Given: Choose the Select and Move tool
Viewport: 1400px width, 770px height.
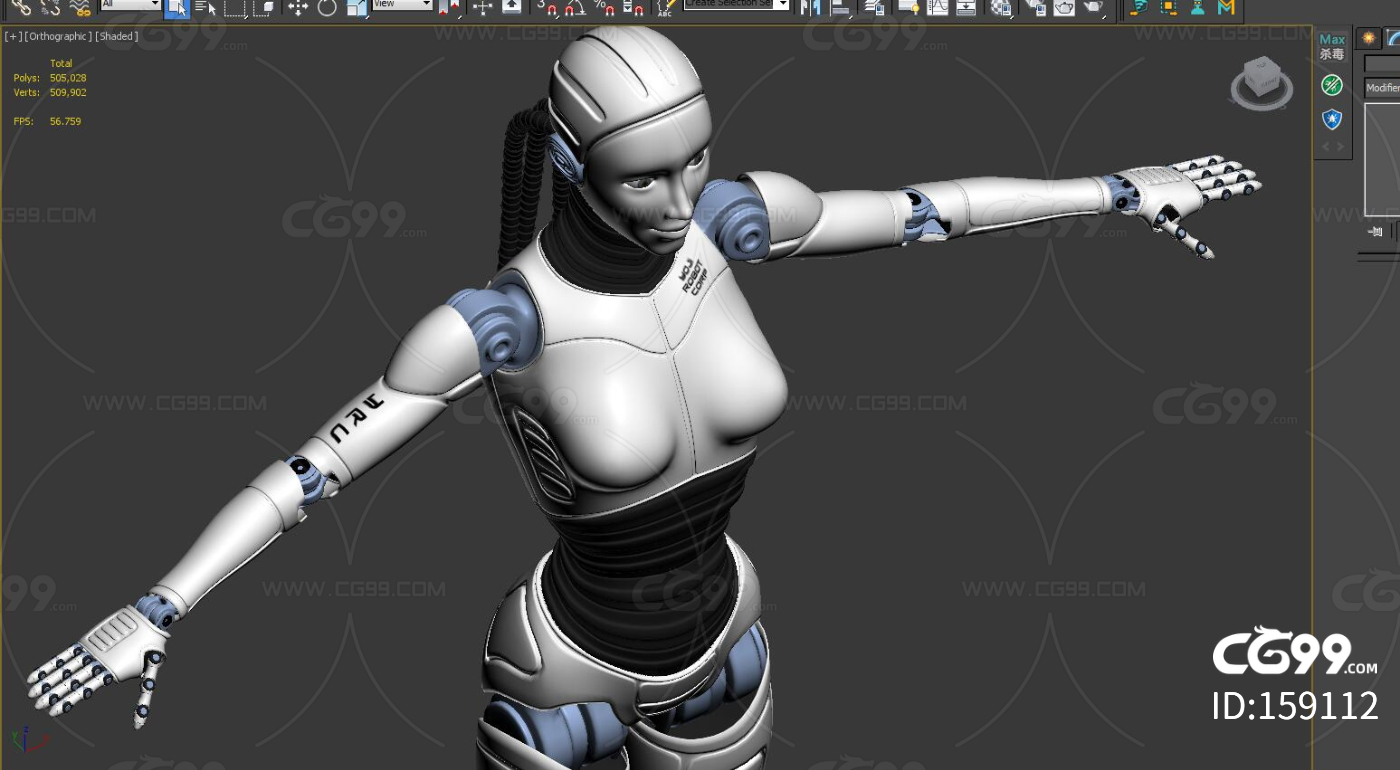Looking at the screenshot, I should click(x=297, y=8).
